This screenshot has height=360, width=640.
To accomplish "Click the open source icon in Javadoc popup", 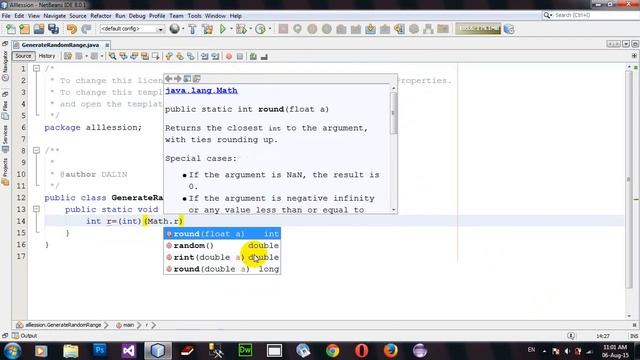I will pyautogui.click(x=197, y=78).
